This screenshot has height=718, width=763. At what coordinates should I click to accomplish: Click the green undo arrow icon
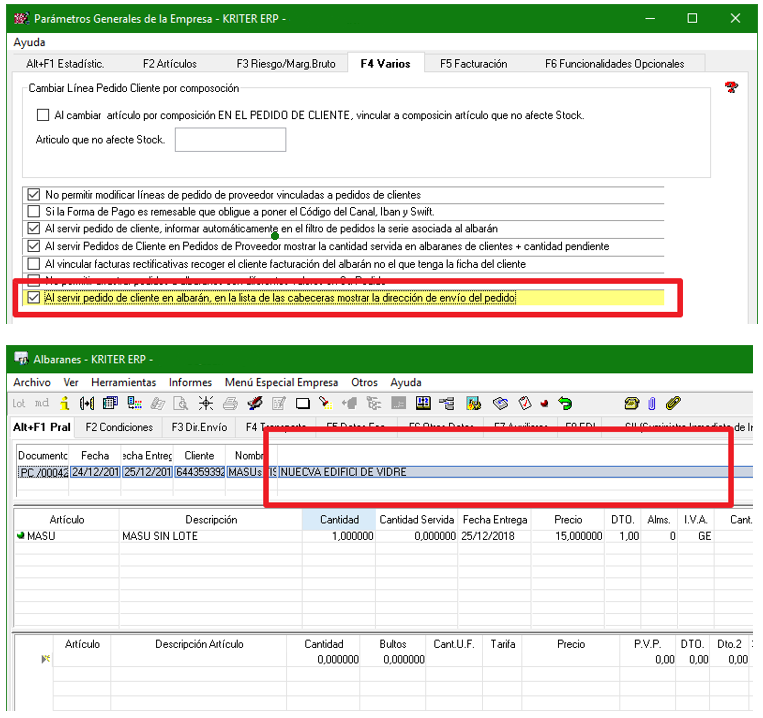pos(565,403)
